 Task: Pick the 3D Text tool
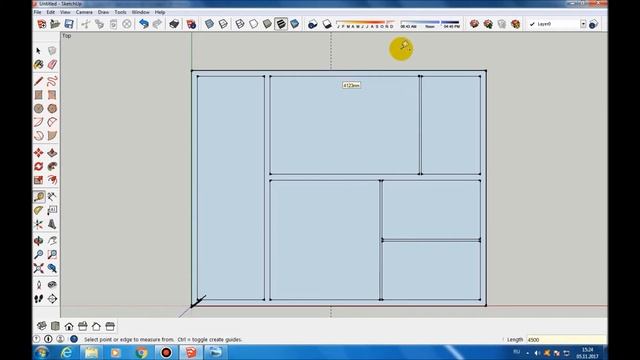(x=52, y=224)
